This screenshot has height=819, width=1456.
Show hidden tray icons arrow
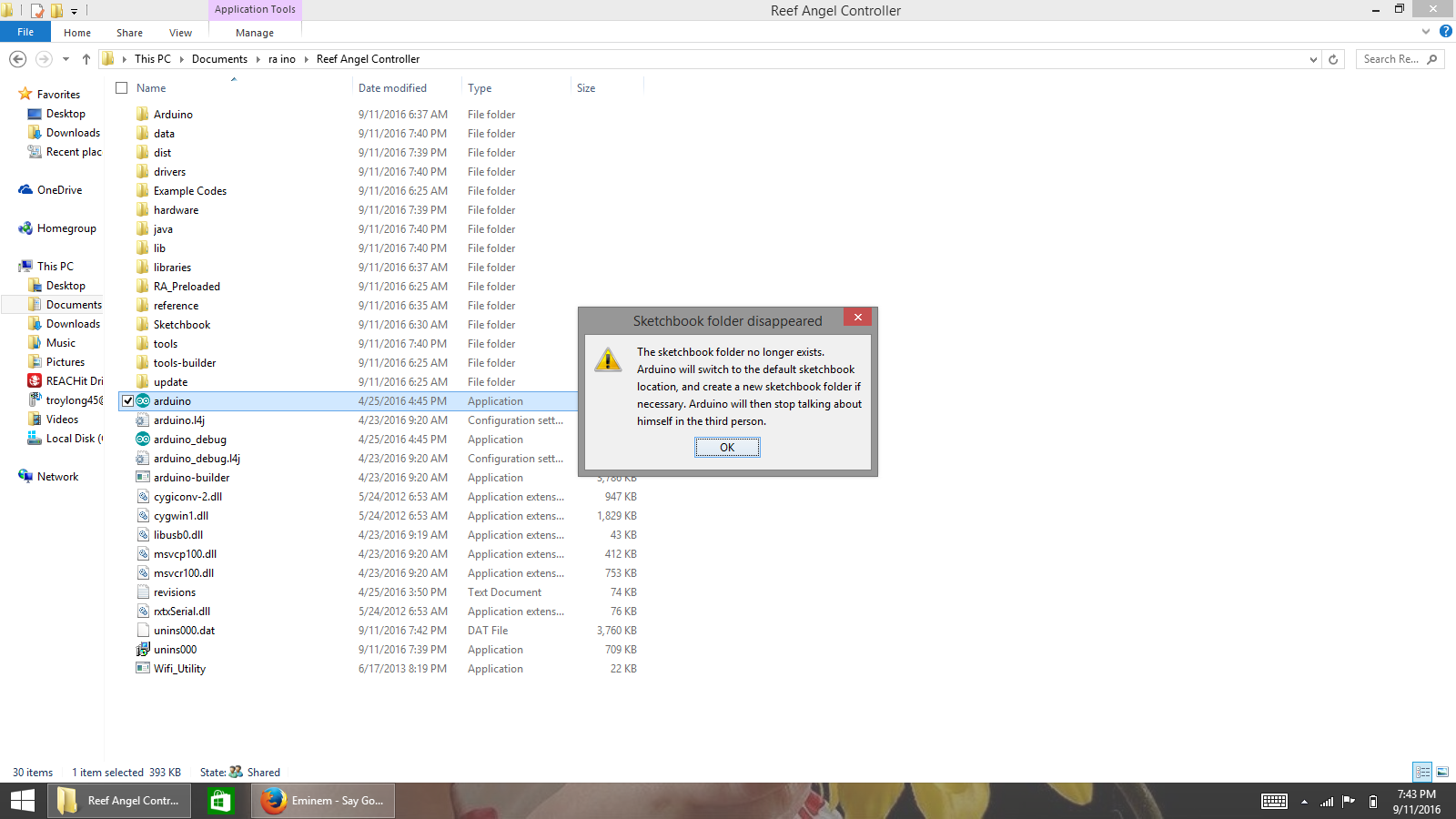1304,802
